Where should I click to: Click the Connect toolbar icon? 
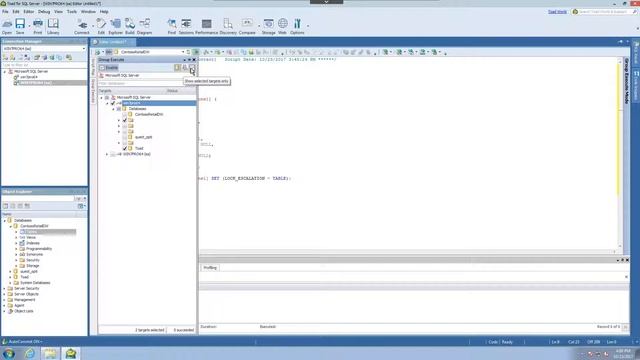point(82,26)
